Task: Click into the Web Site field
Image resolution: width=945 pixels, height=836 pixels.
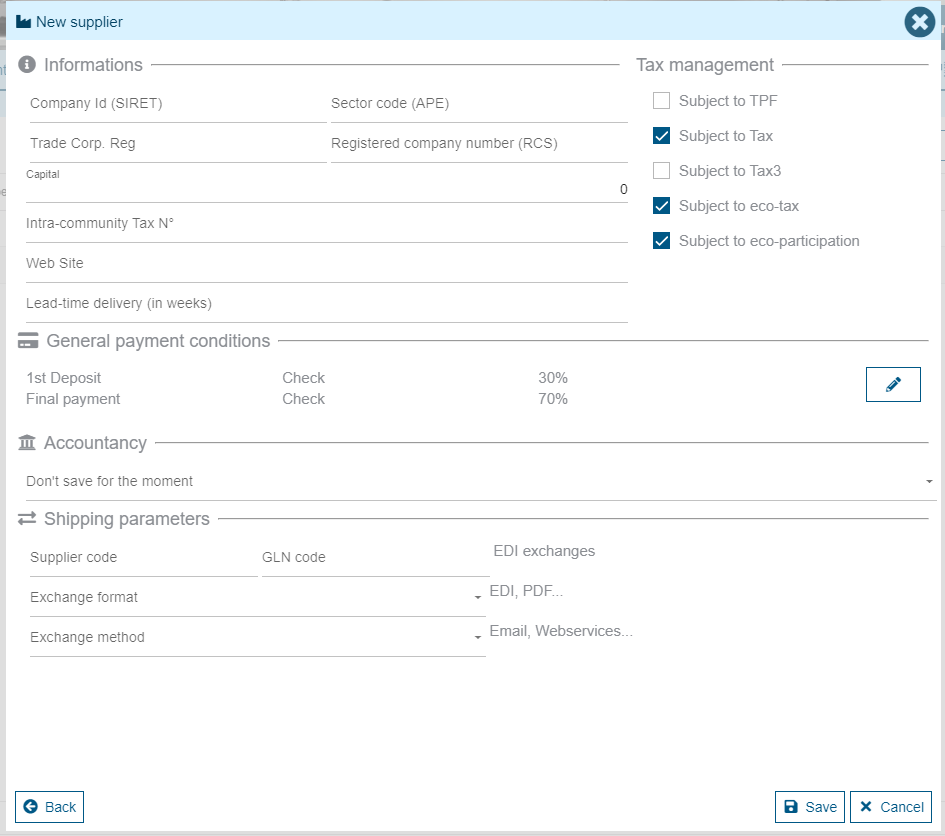Action: pos(326,264)
